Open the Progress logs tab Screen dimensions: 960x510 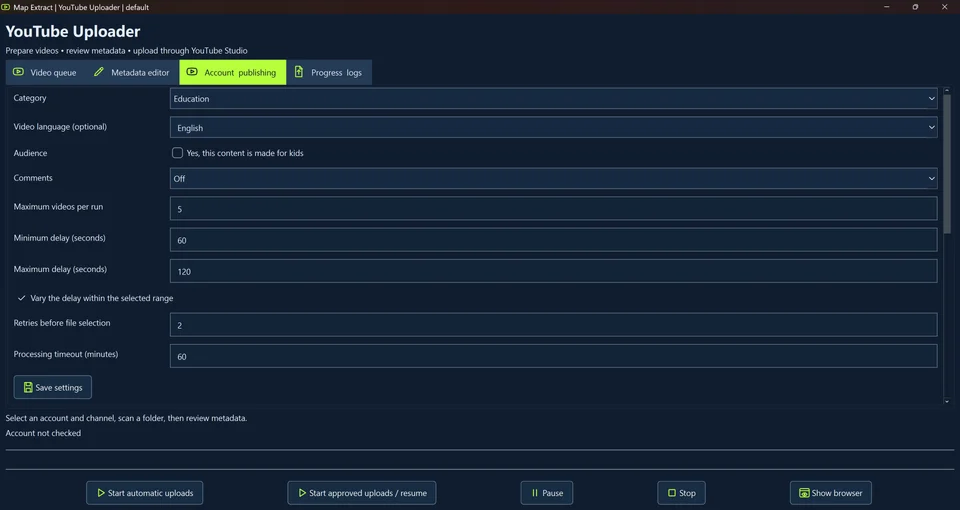coord(329,72)
